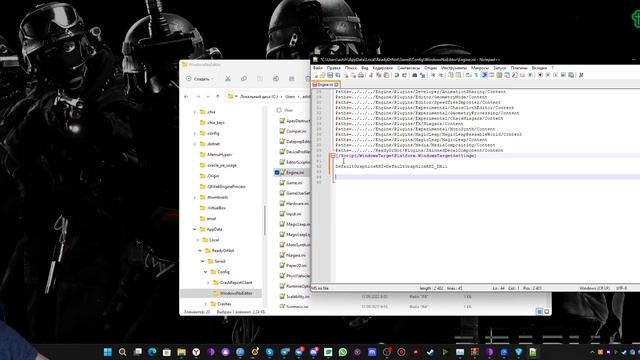Zoom out using the Notepad++ toolbar
This screenshot has width=640, height=360.
441,75
